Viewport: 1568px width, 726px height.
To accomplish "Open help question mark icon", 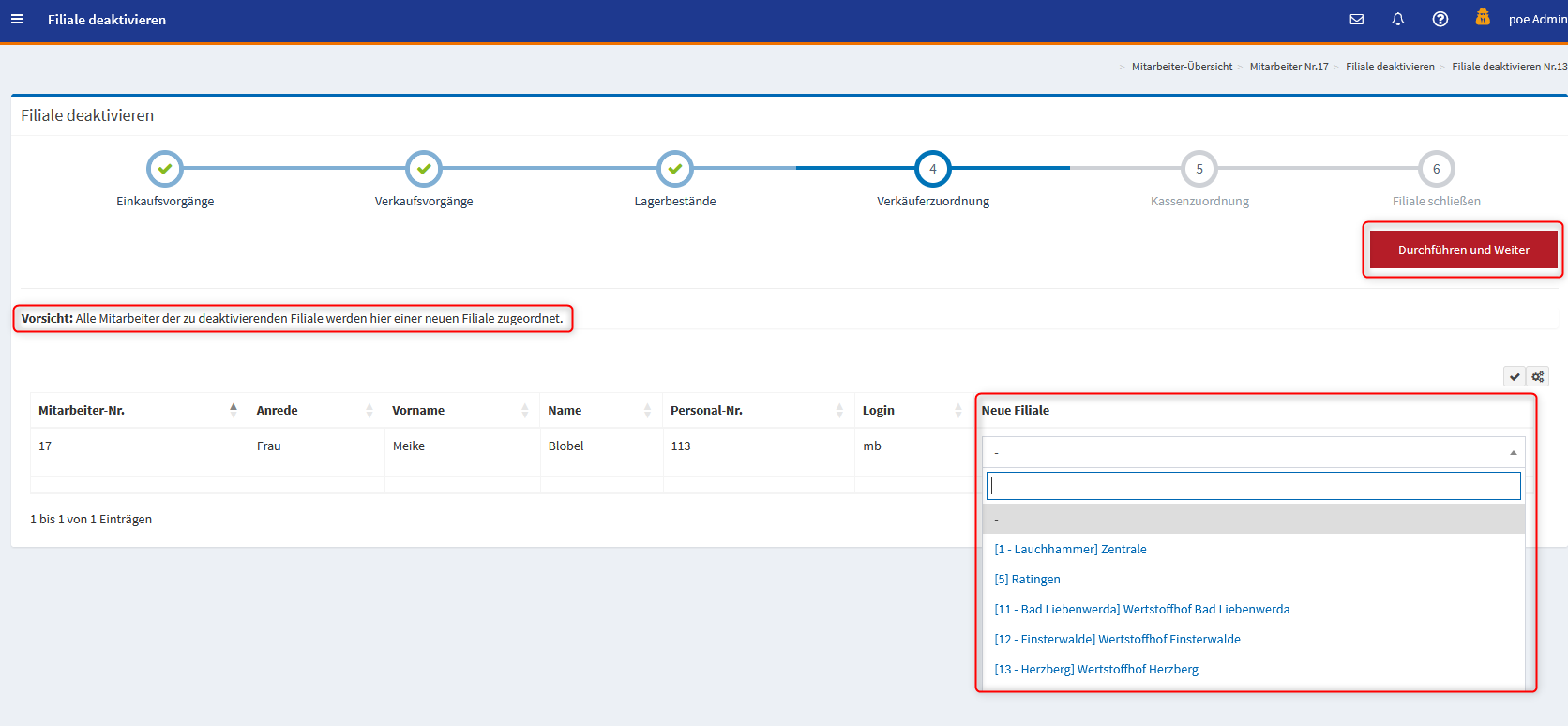I will 1440,20.
